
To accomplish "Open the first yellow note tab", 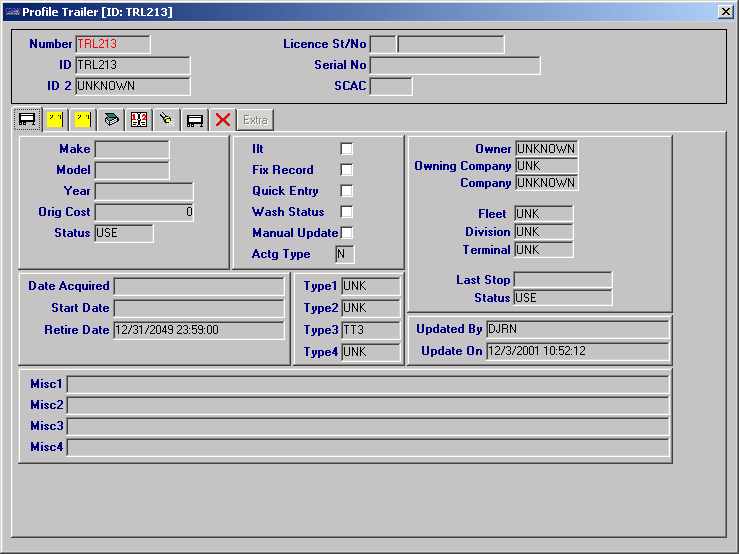I will point(55,120).
